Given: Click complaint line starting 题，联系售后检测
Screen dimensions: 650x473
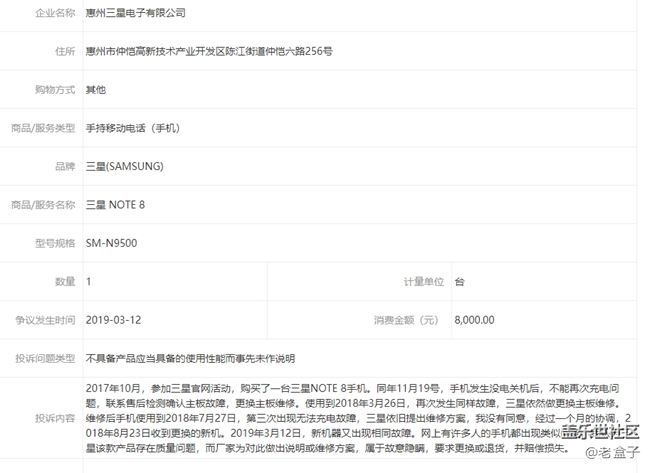Looking at the screenshot, I should (353, 403).
